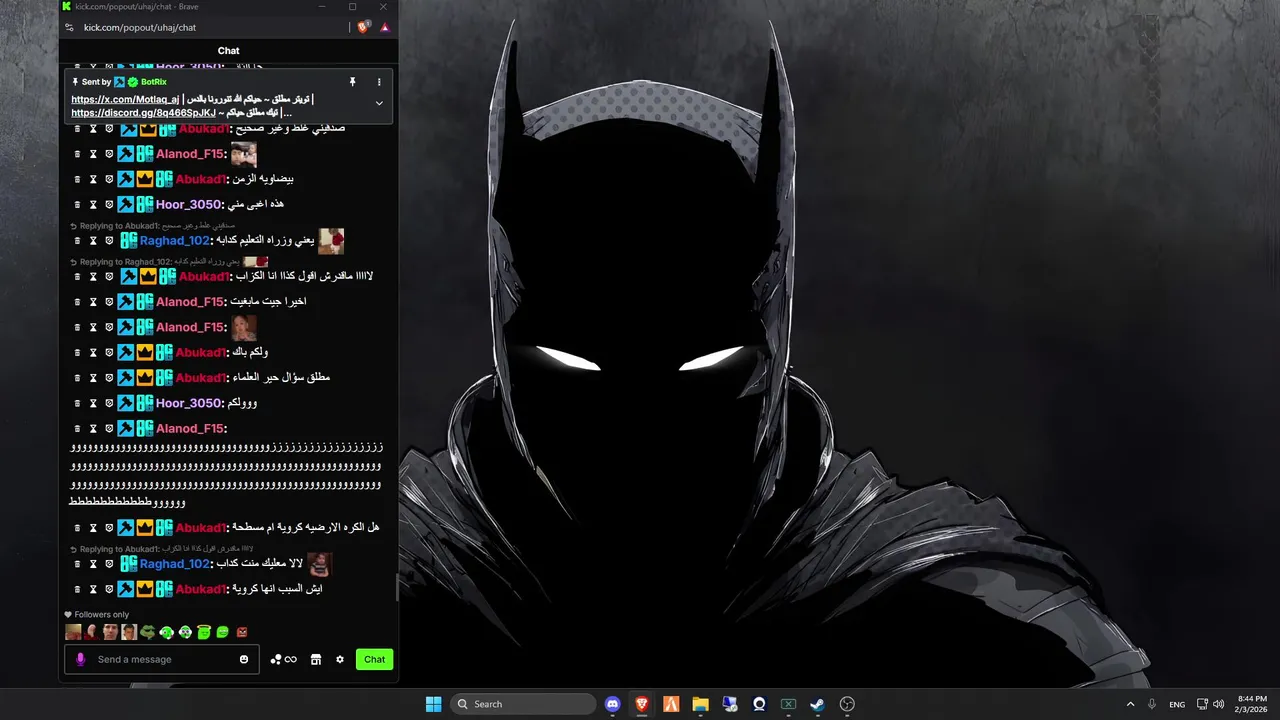This screenshot has width=1280, height=720.
Task: Insert the green frog emote in quick bar
Action: (x=148, y=632)
